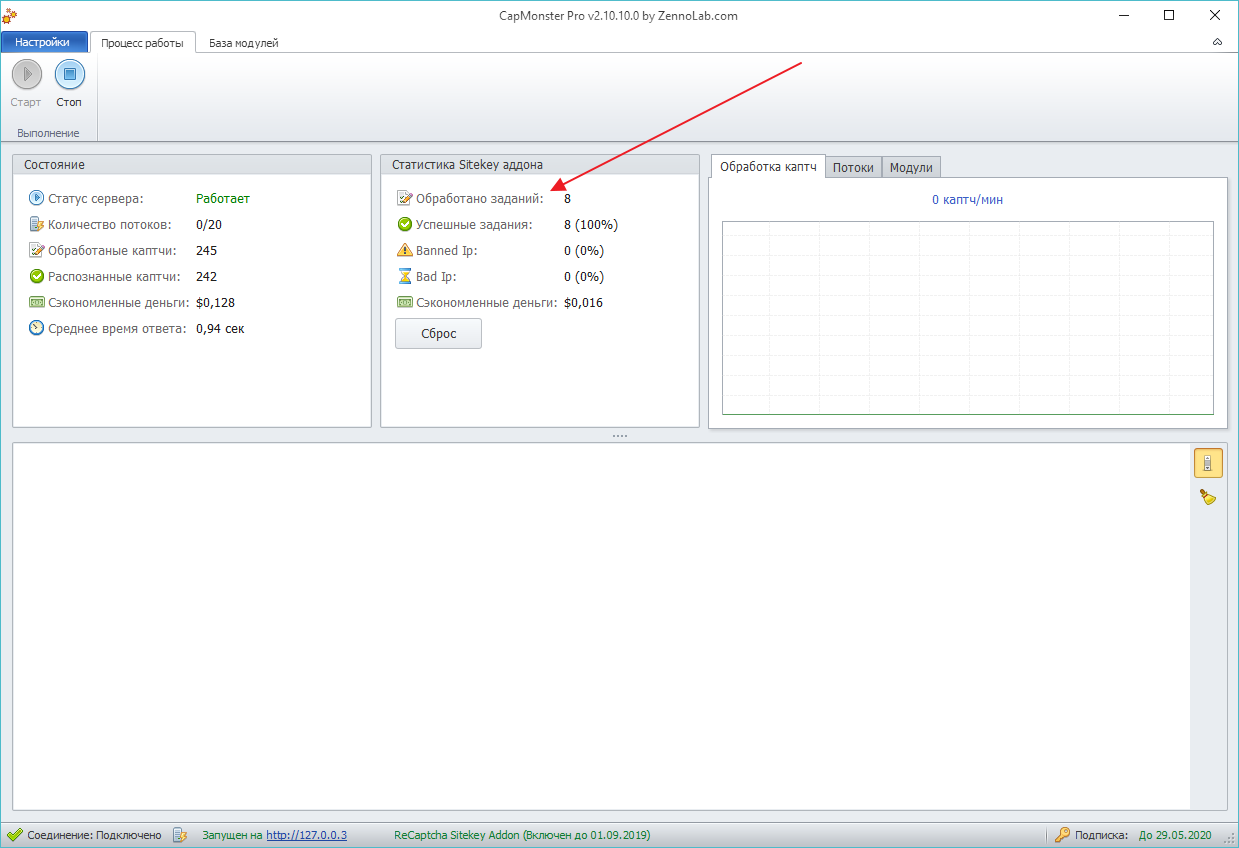Click the $0,128 saved money value

click(216, 302)
